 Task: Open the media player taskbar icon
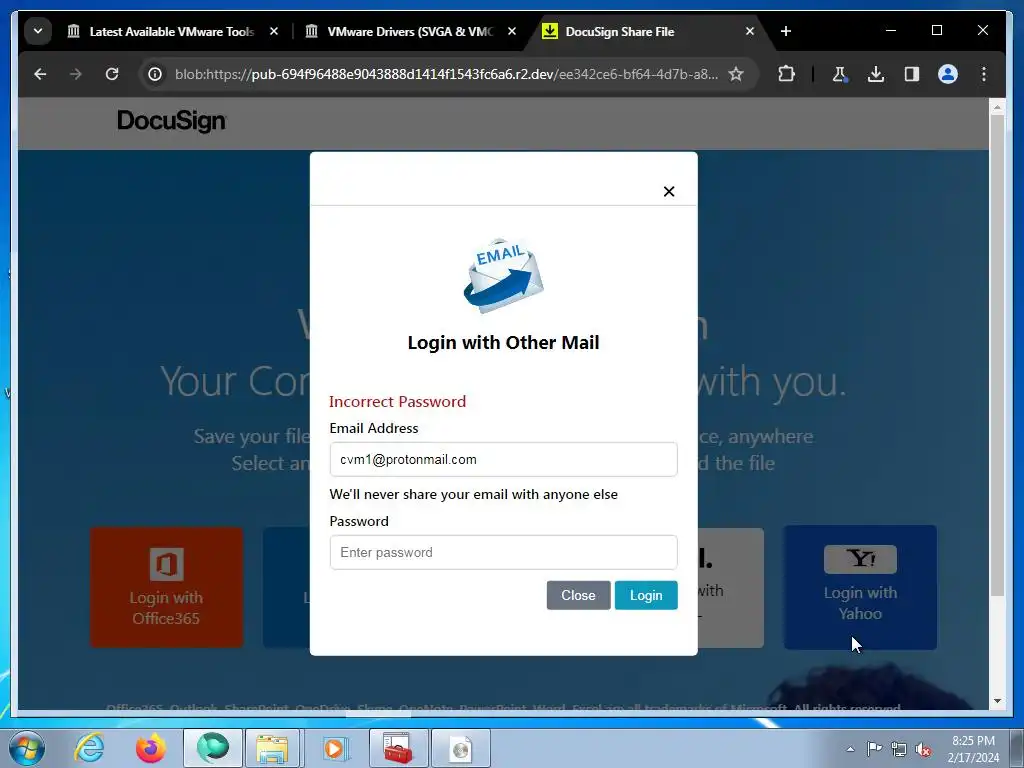tap(335, 748)
